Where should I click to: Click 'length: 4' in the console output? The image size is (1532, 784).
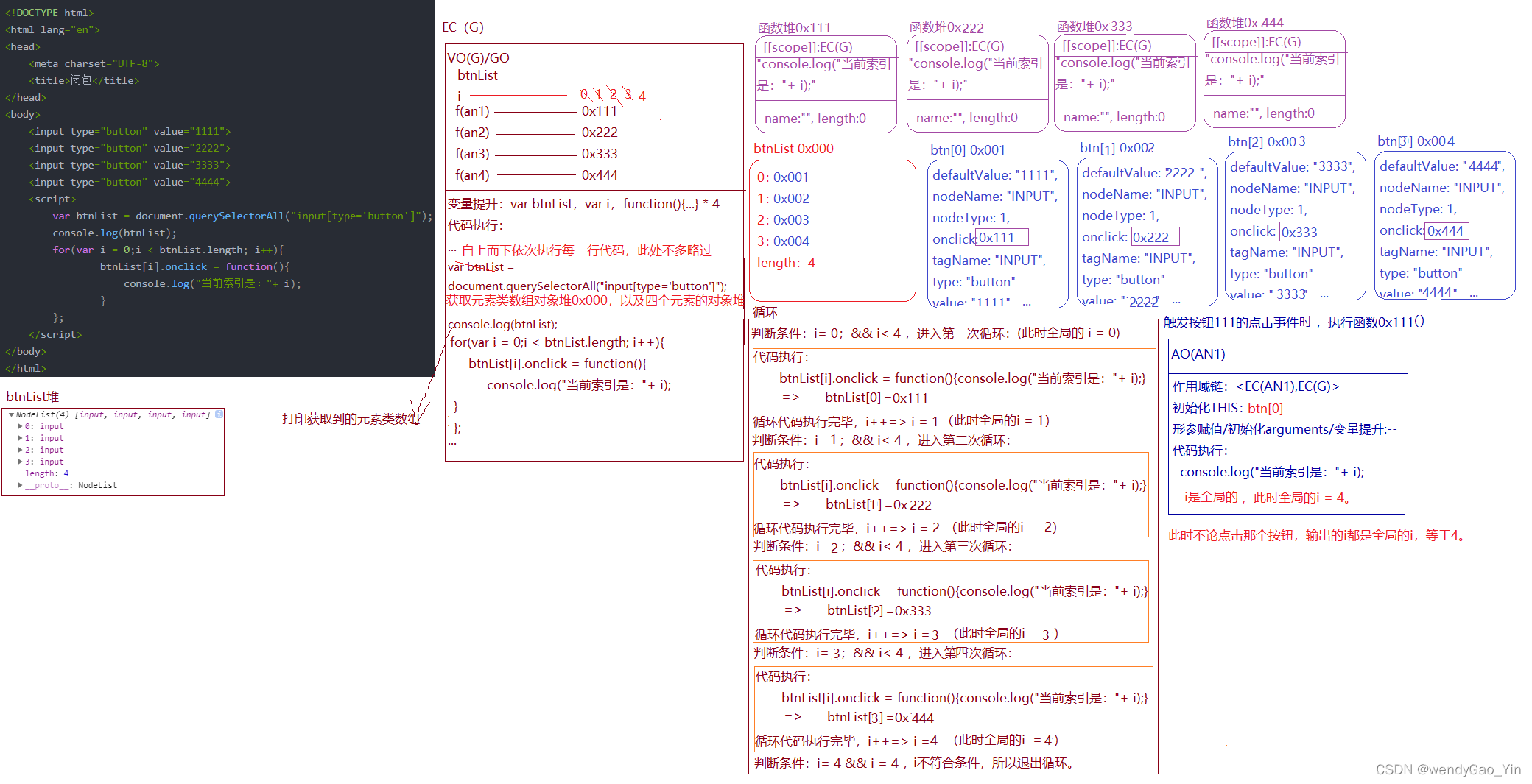(46, 473)
